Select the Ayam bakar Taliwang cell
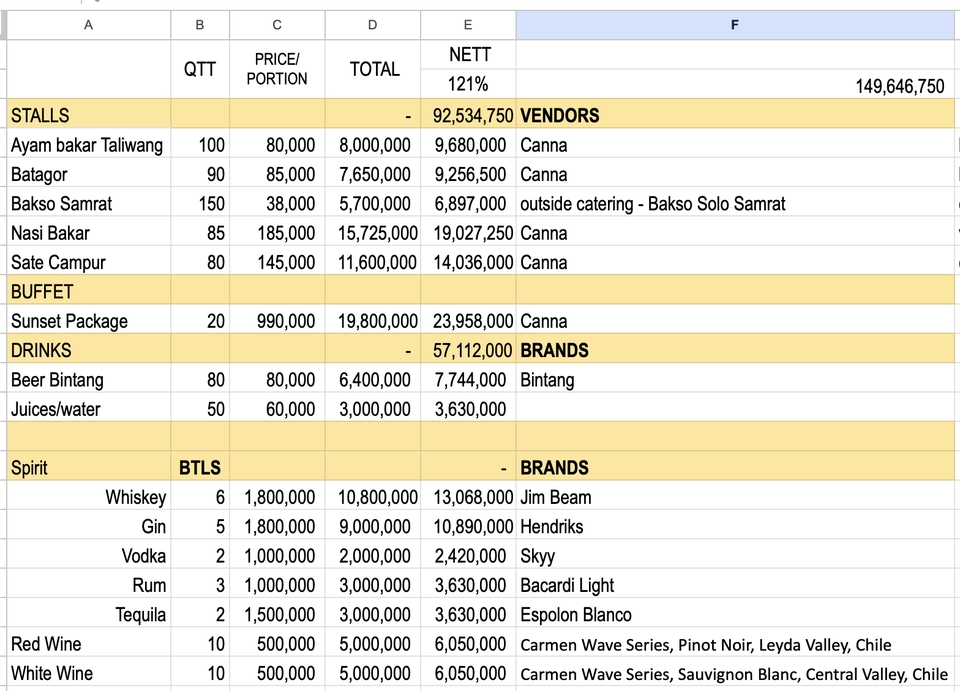Screen dimensions: 960x691 coord(88,143)
